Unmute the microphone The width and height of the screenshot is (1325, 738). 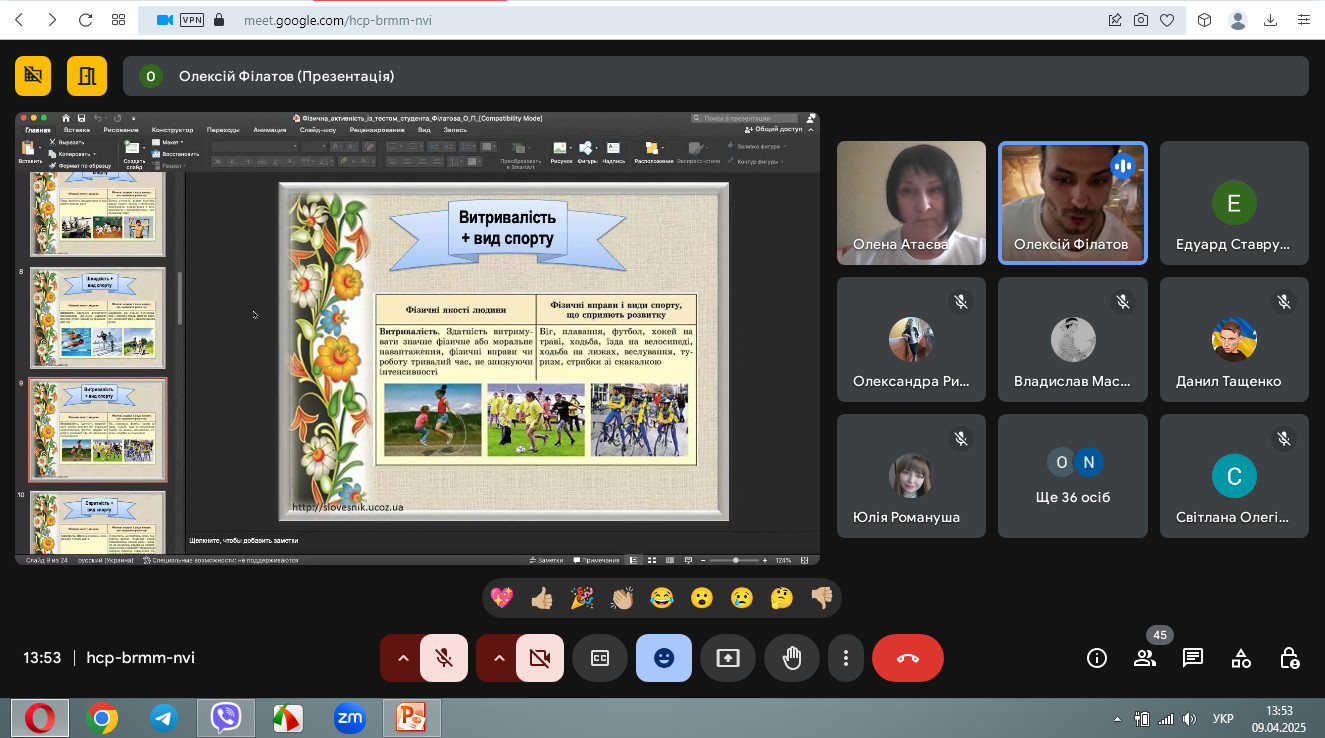(x=444, y=658)
